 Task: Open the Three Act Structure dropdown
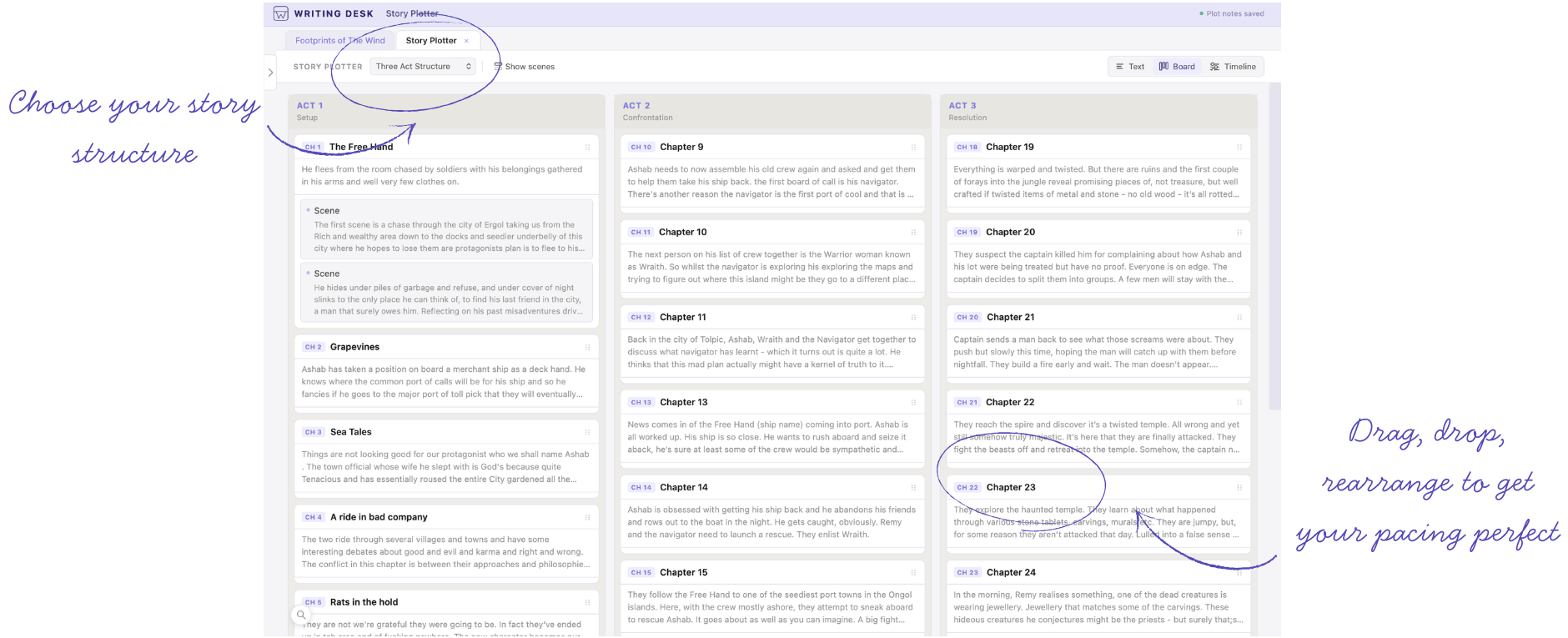coord(423,67)
